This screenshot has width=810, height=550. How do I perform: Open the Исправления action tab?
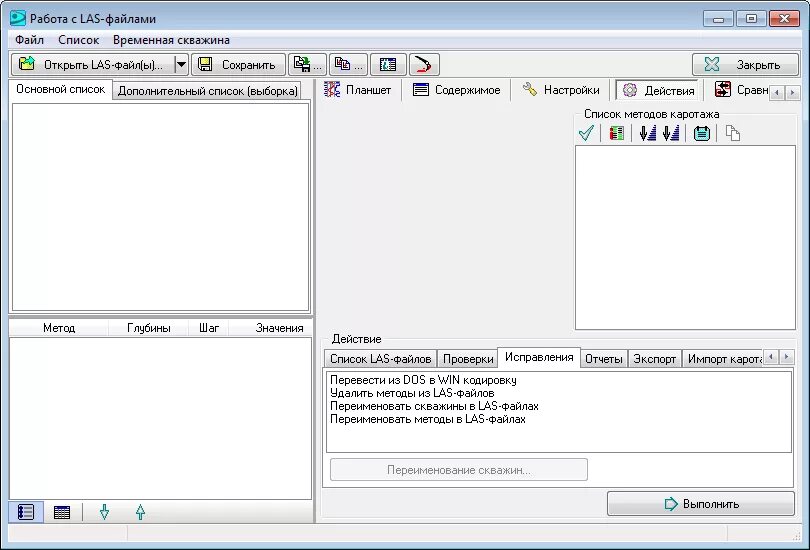539,357
